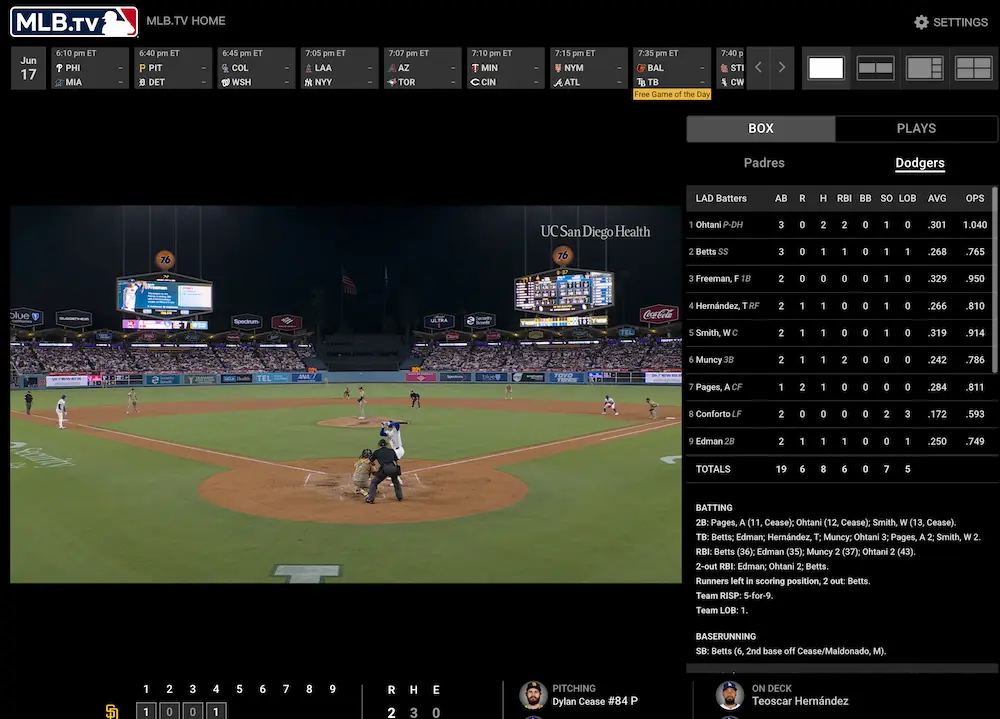
Task: Switch to the PLAYS tab
Action: point(915,128)
